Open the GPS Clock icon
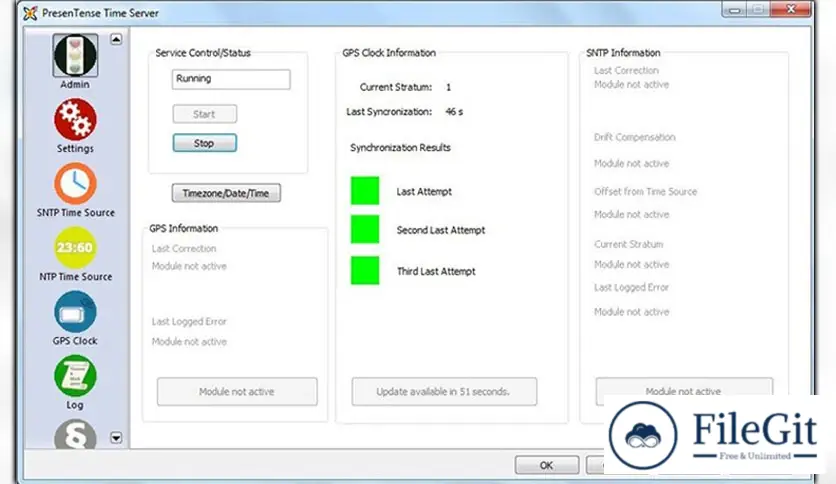The height and width of the screenshot is (484, 836). coord(75,311)
